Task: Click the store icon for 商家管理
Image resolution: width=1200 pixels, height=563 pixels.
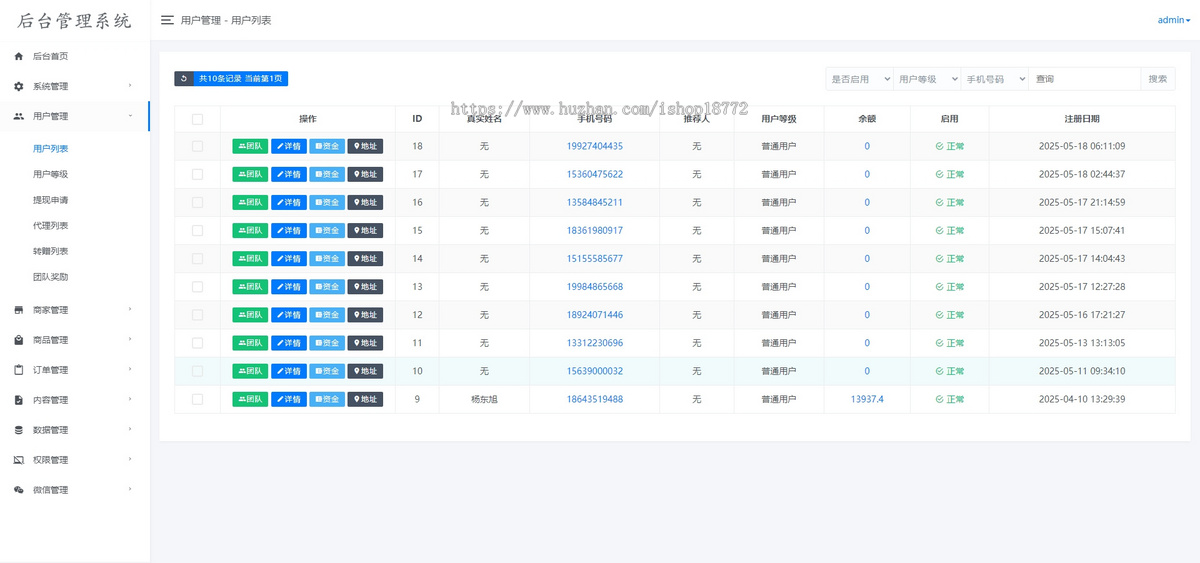Action: pos(18,310)
